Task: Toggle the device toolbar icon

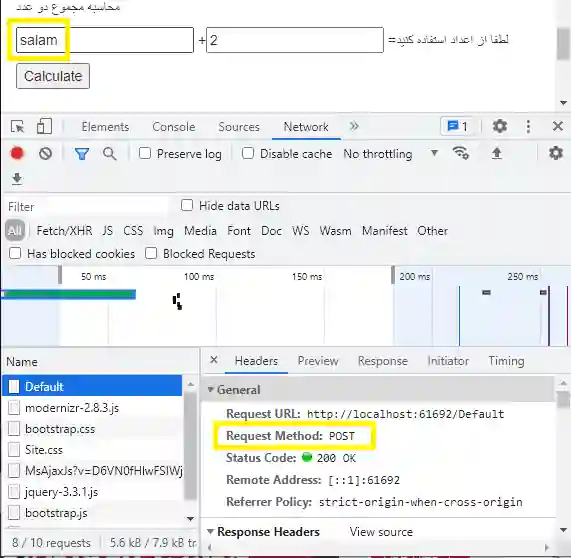Action: 44,127
